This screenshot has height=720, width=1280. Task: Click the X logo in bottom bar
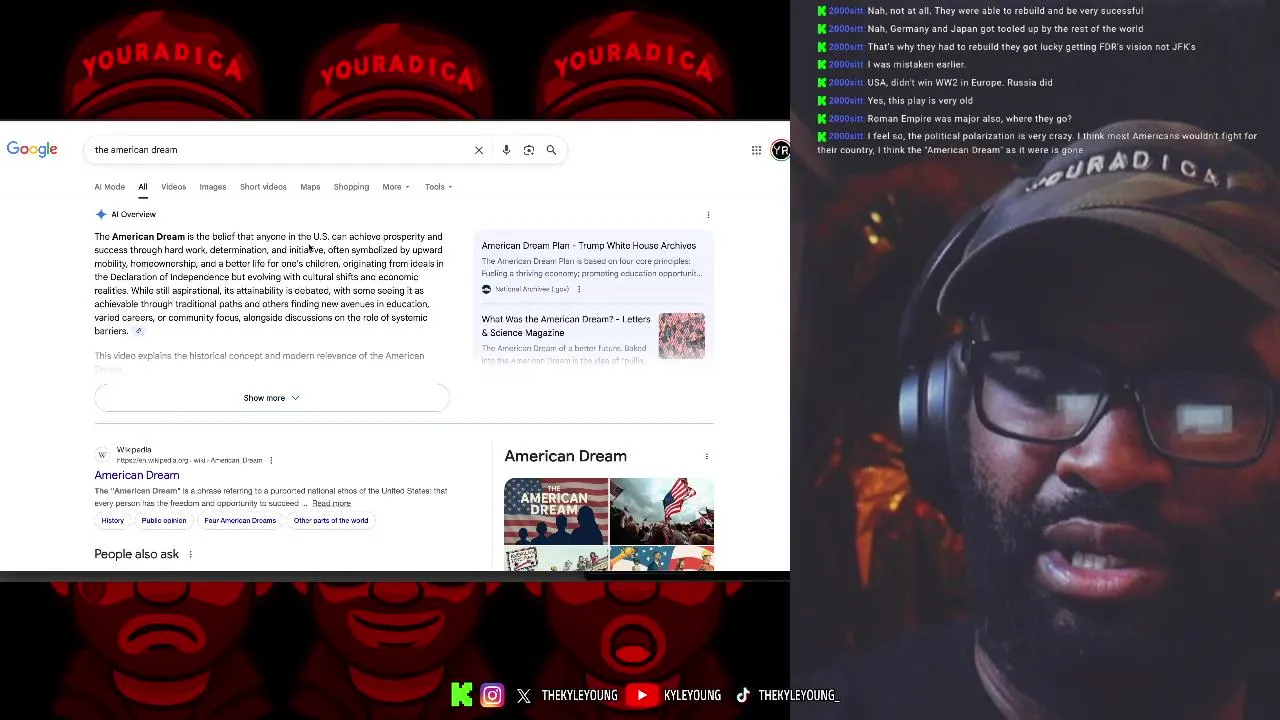(x=524, y=695)
